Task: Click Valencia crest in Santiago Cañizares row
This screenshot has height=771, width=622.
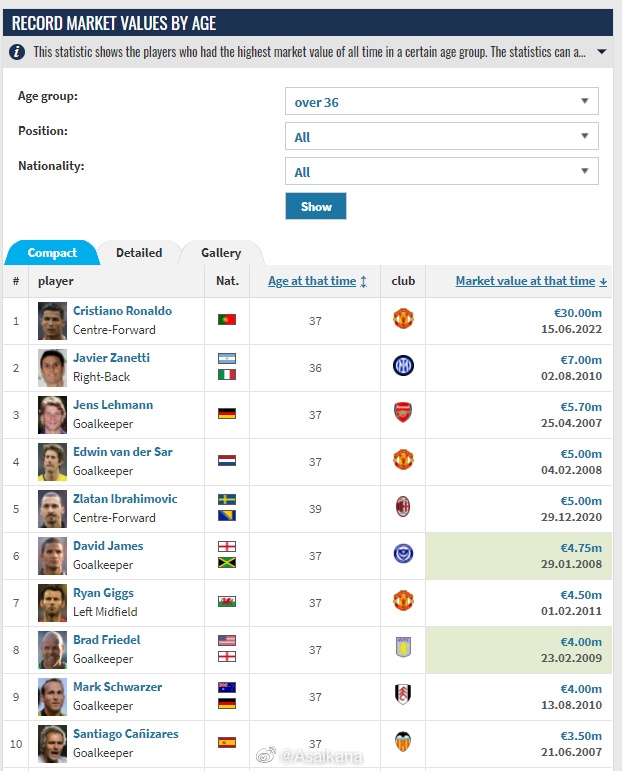Action: pyautogui.click(x=403, y=742)
